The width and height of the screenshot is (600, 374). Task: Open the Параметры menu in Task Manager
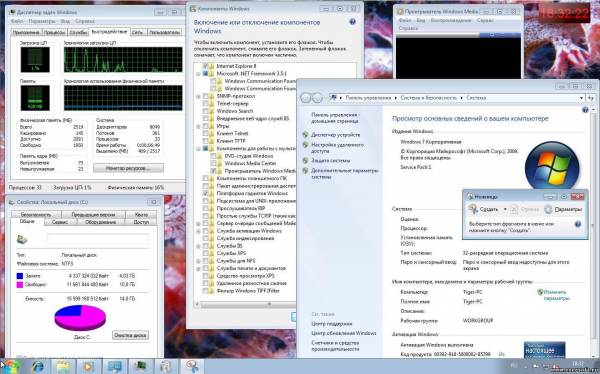coord(42,21)
